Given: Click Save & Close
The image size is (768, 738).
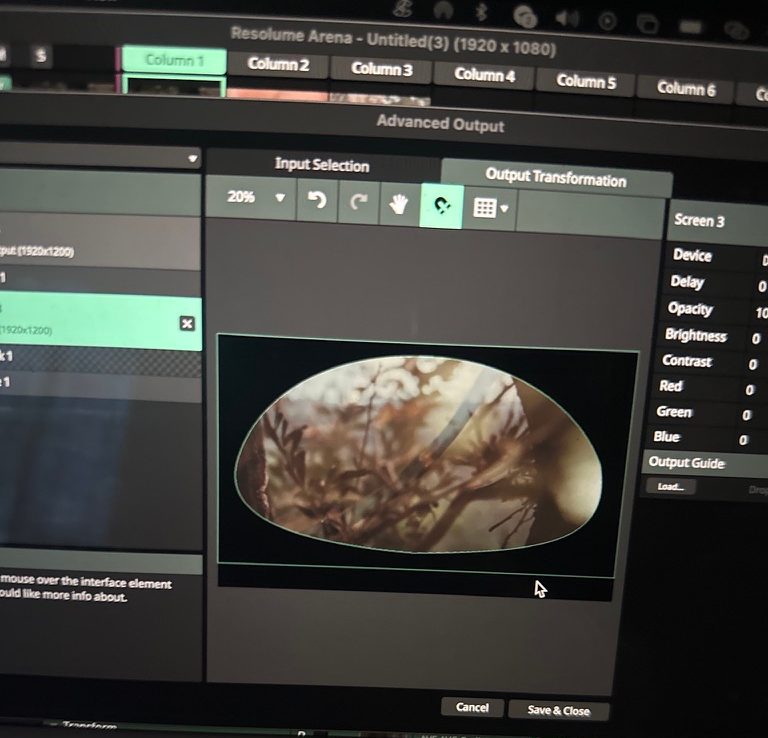Looking at the screenshot, I should 558,710.
